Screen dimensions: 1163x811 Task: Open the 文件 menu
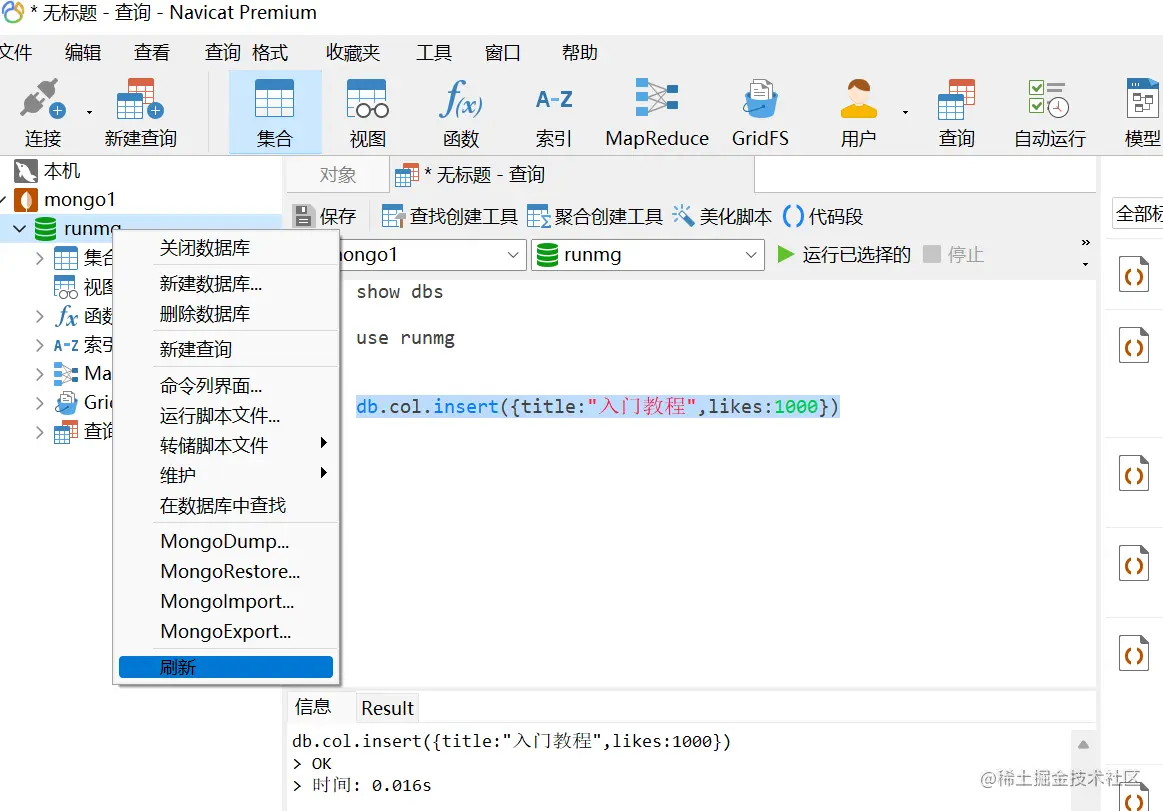click(16, 53)
